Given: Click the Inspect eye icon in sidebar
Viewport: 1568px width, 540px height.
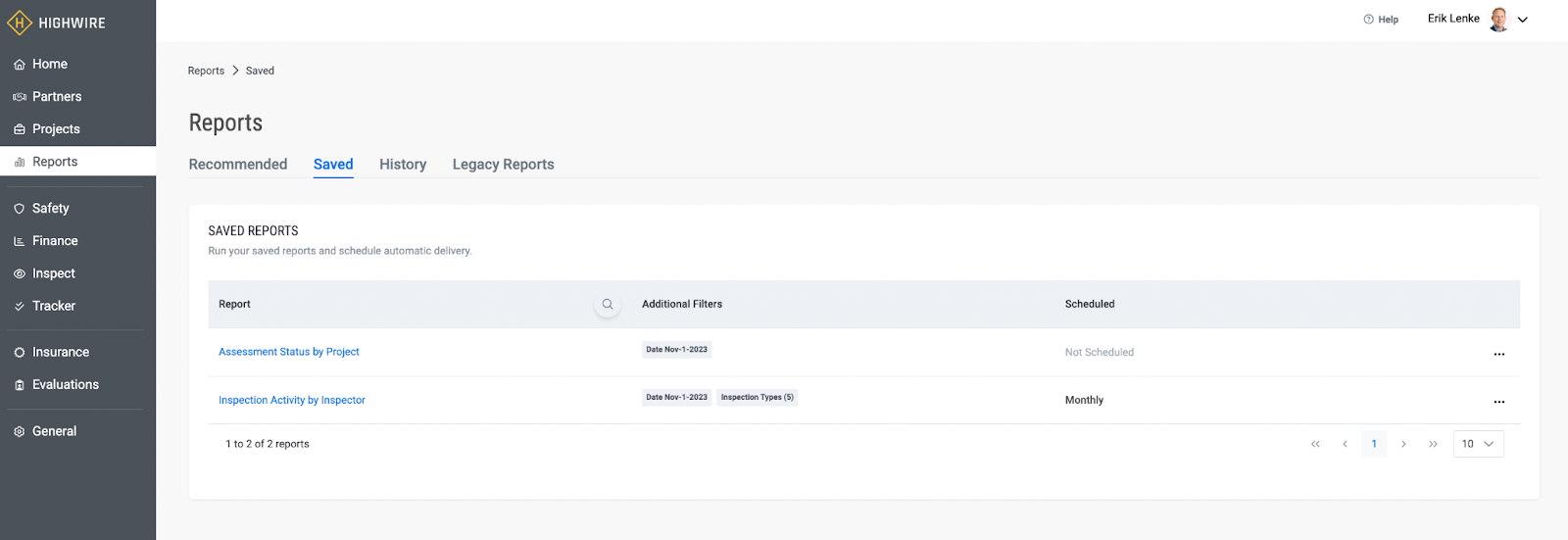Looking at the screenshot, I should click(x=19, y=274).
